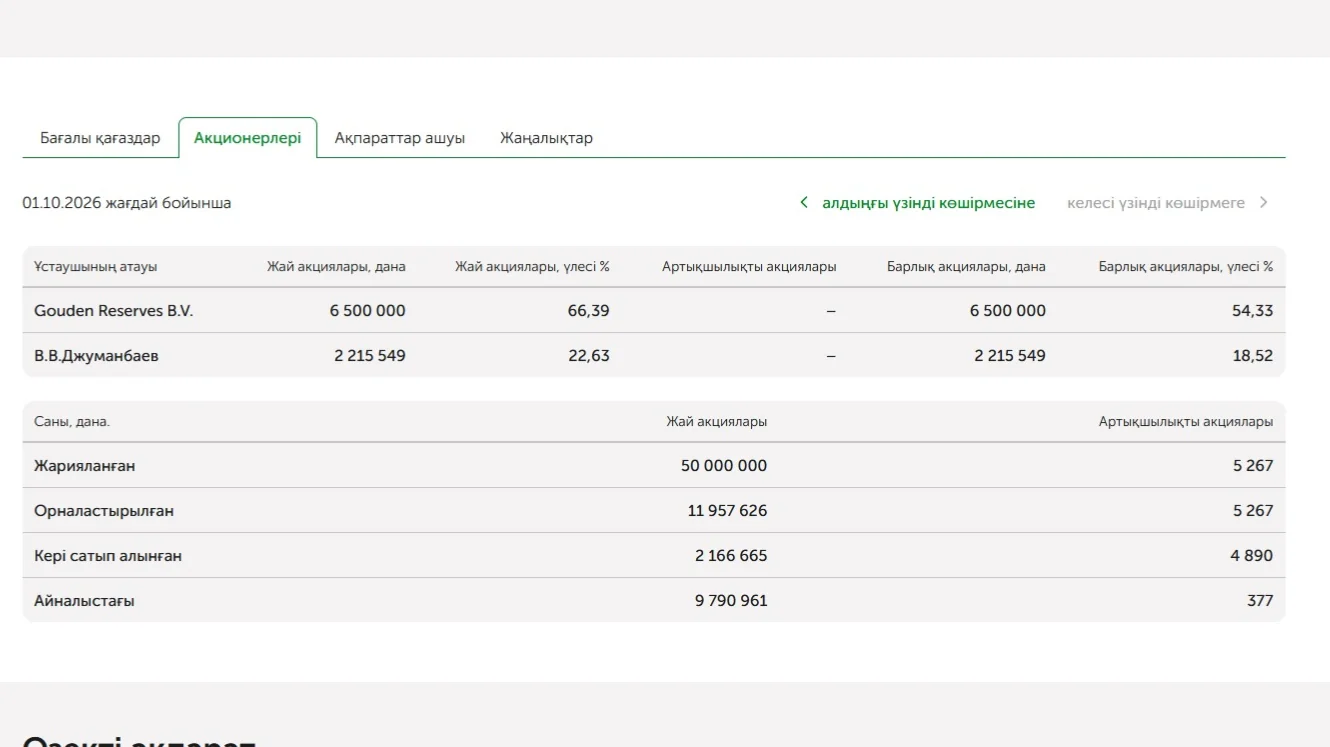Click the Барлық акциялары, дана column header
This screenshot has height=747, width=1330.
(x=966, y=267)
